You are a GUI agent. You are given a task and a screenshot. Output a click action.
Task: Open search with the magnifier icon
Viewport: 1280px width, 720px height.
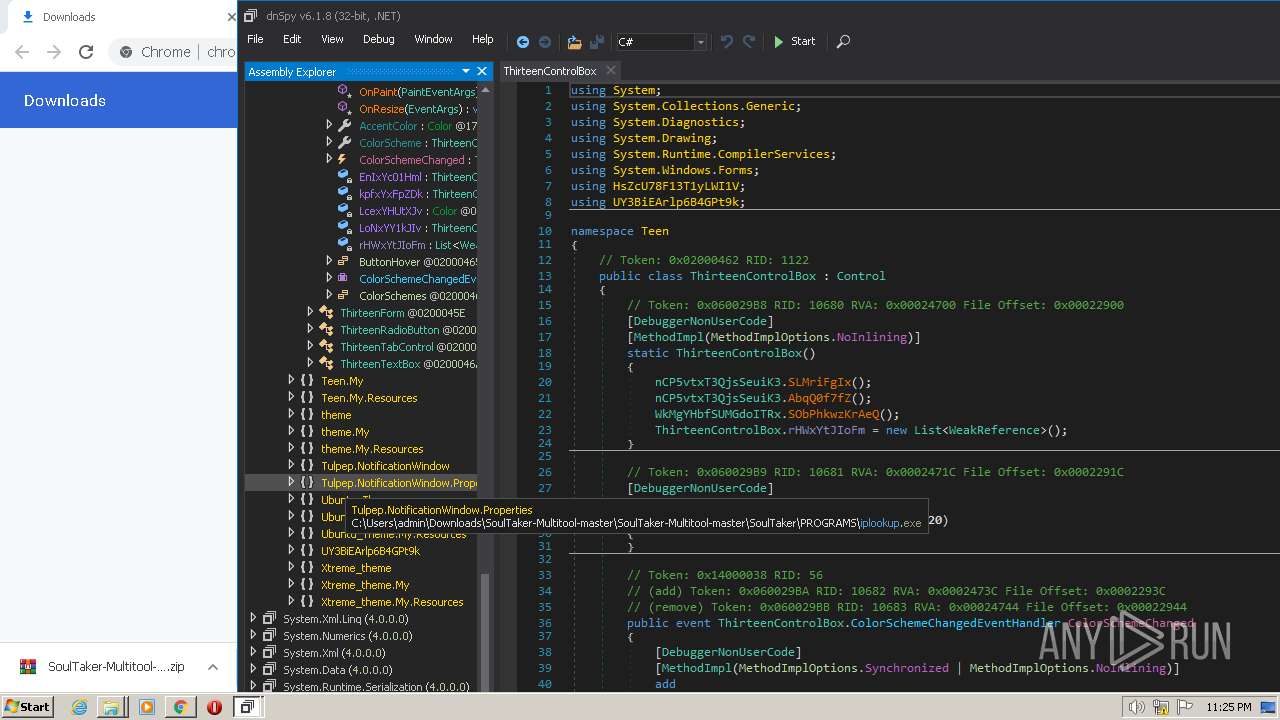(x=843, y=41)
